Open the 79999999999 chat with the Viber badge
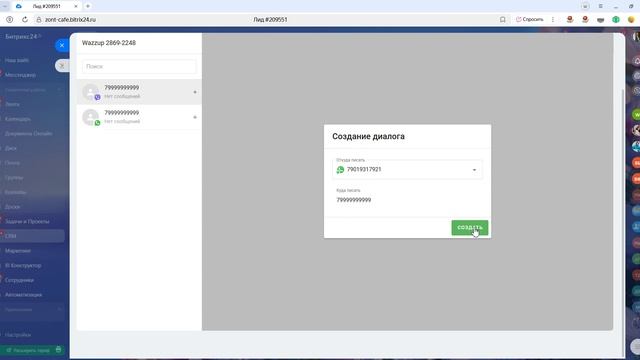640x360 pixels. click(139, 92)
